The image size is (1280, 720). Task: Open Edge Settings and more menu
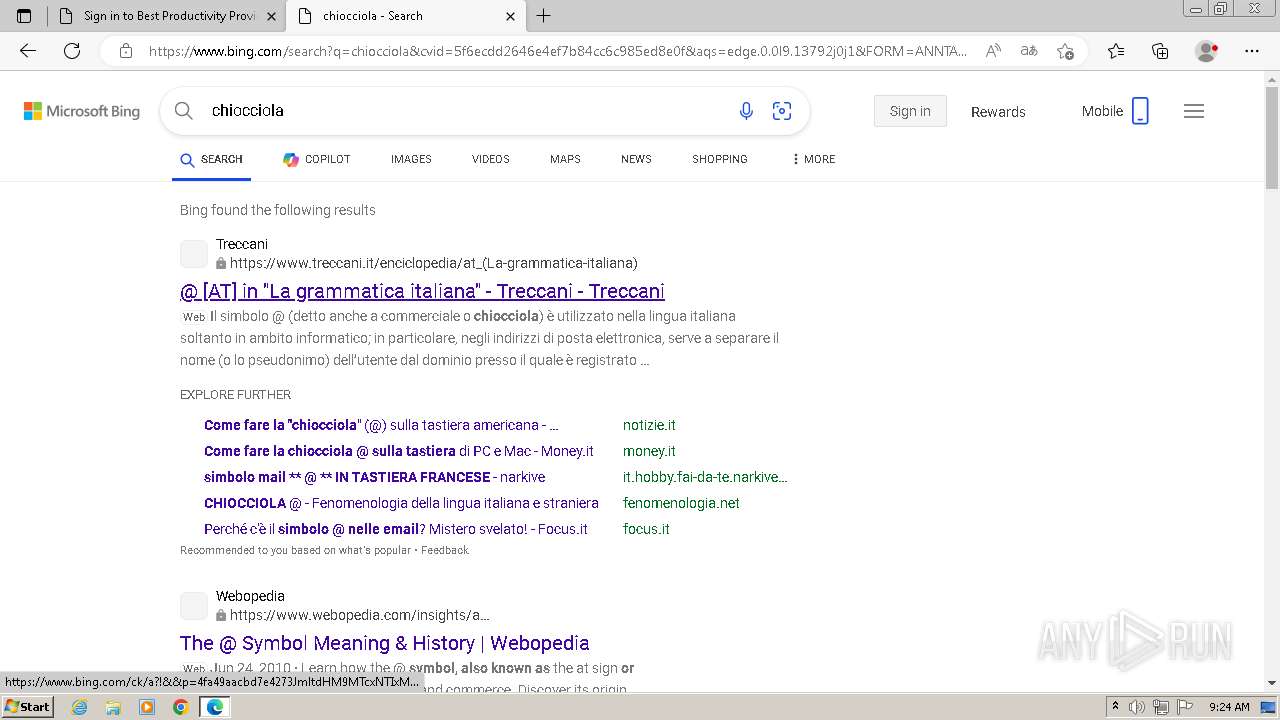click(x=1252, y=51)
